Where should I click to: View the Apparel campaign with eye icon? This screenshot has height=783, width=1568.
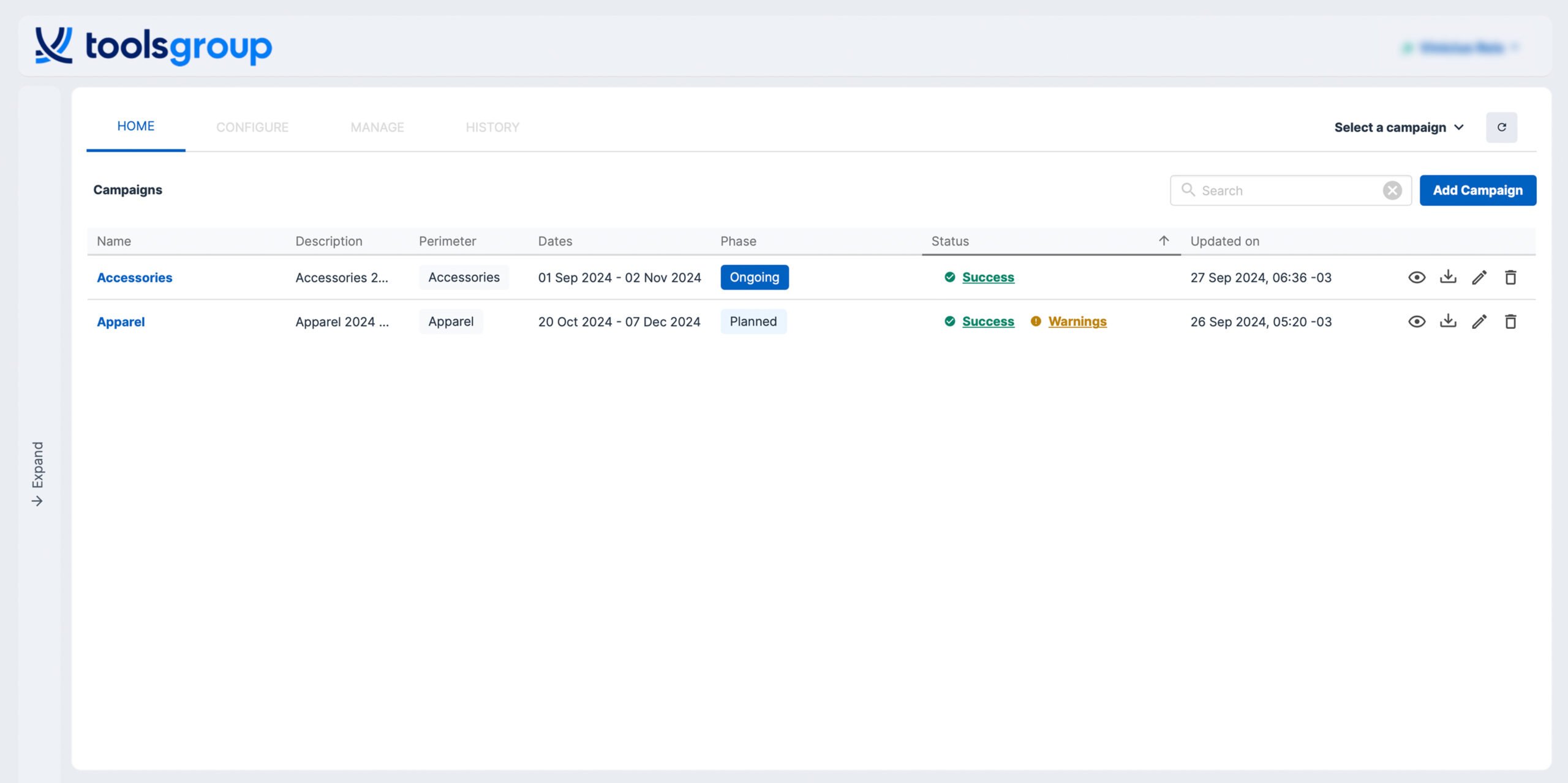(1417, 321)
